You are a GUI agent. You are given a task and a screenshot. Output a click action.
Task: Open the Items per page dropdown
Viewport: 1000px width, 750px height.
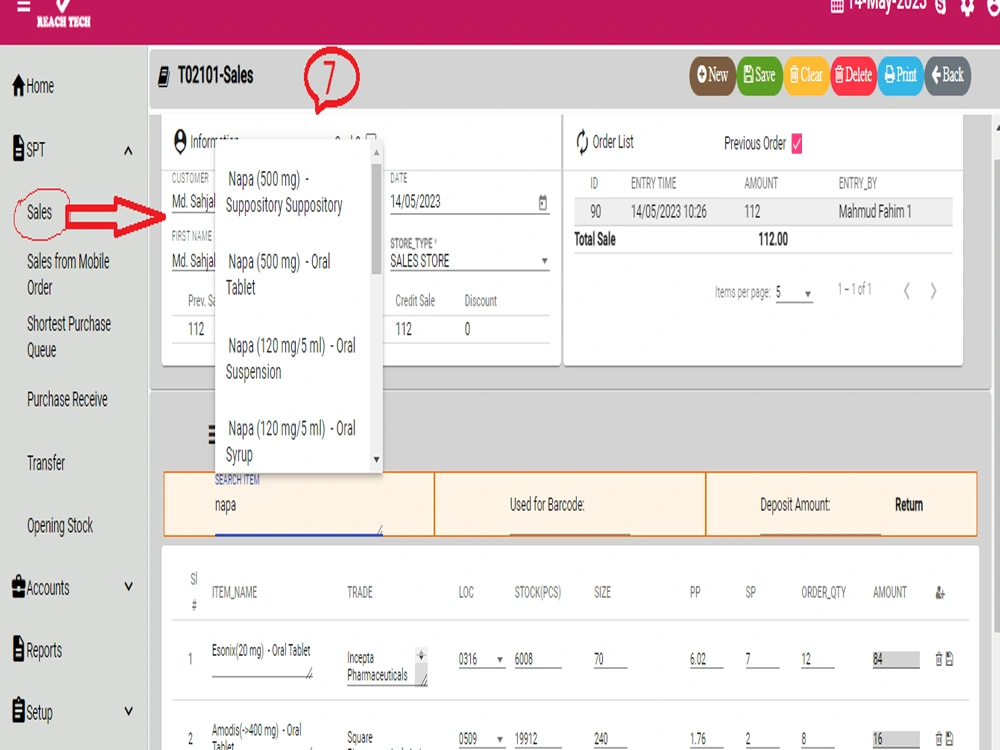794,293
